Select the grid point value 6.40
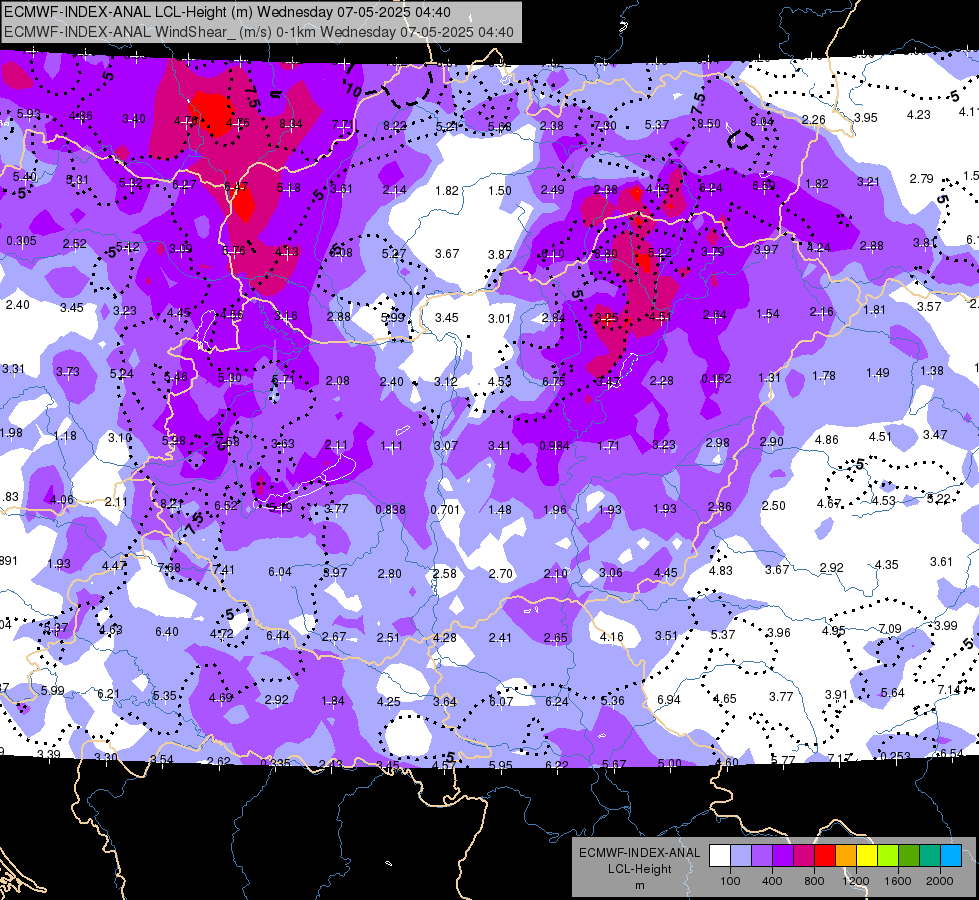 (x=167, y=631)
